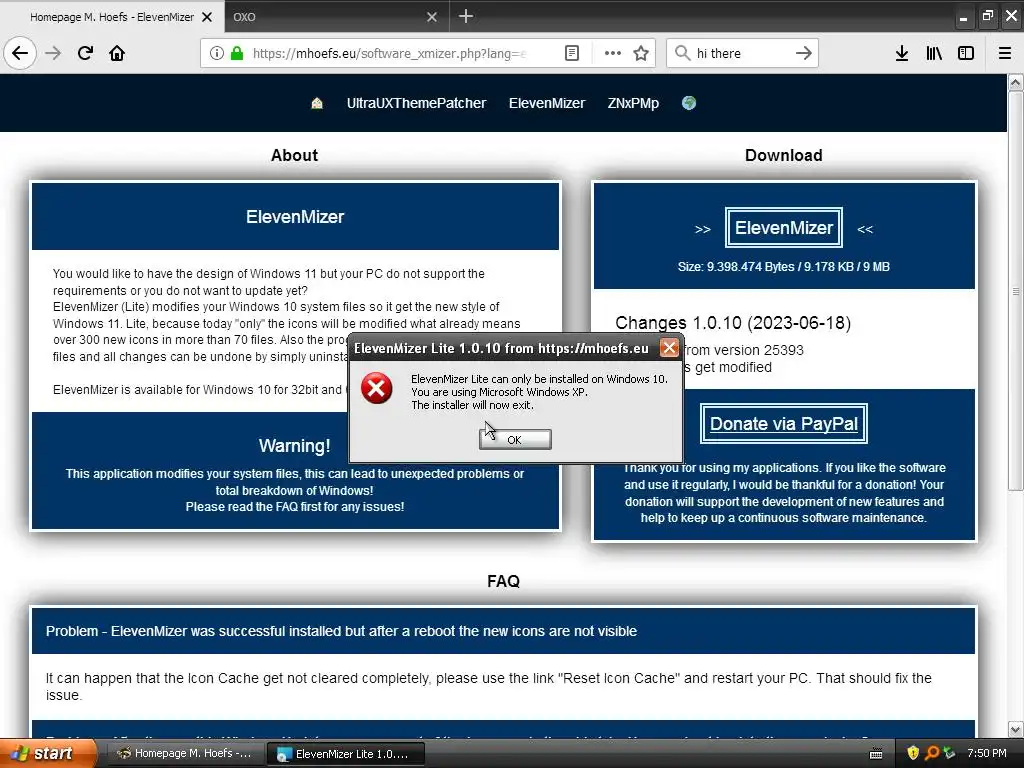Open ZNxPMp in site navigation menu

633,103
